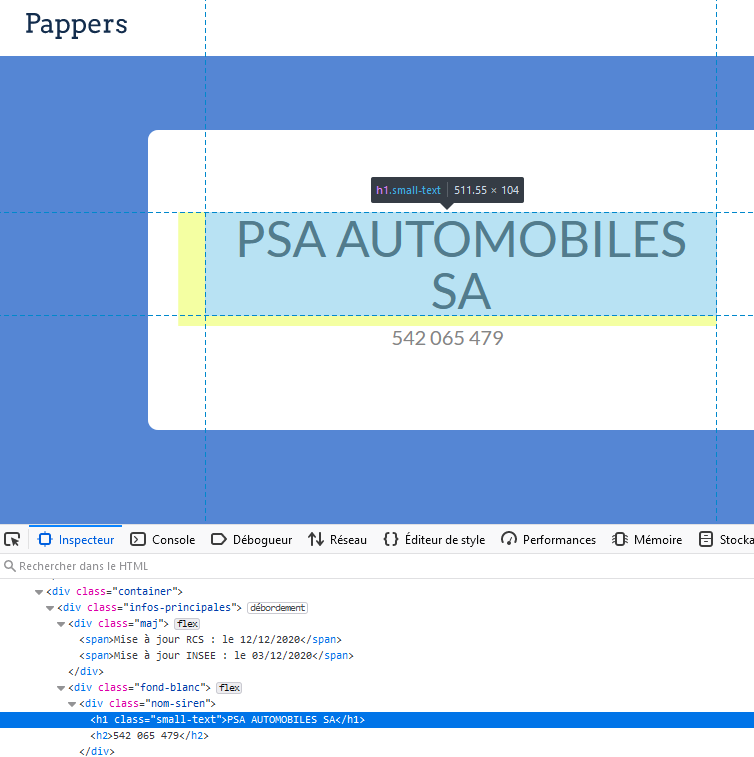This screenshot has width=754, height=757.
Task: Click the Mémoire chip icon
Action: click(620, 539)
